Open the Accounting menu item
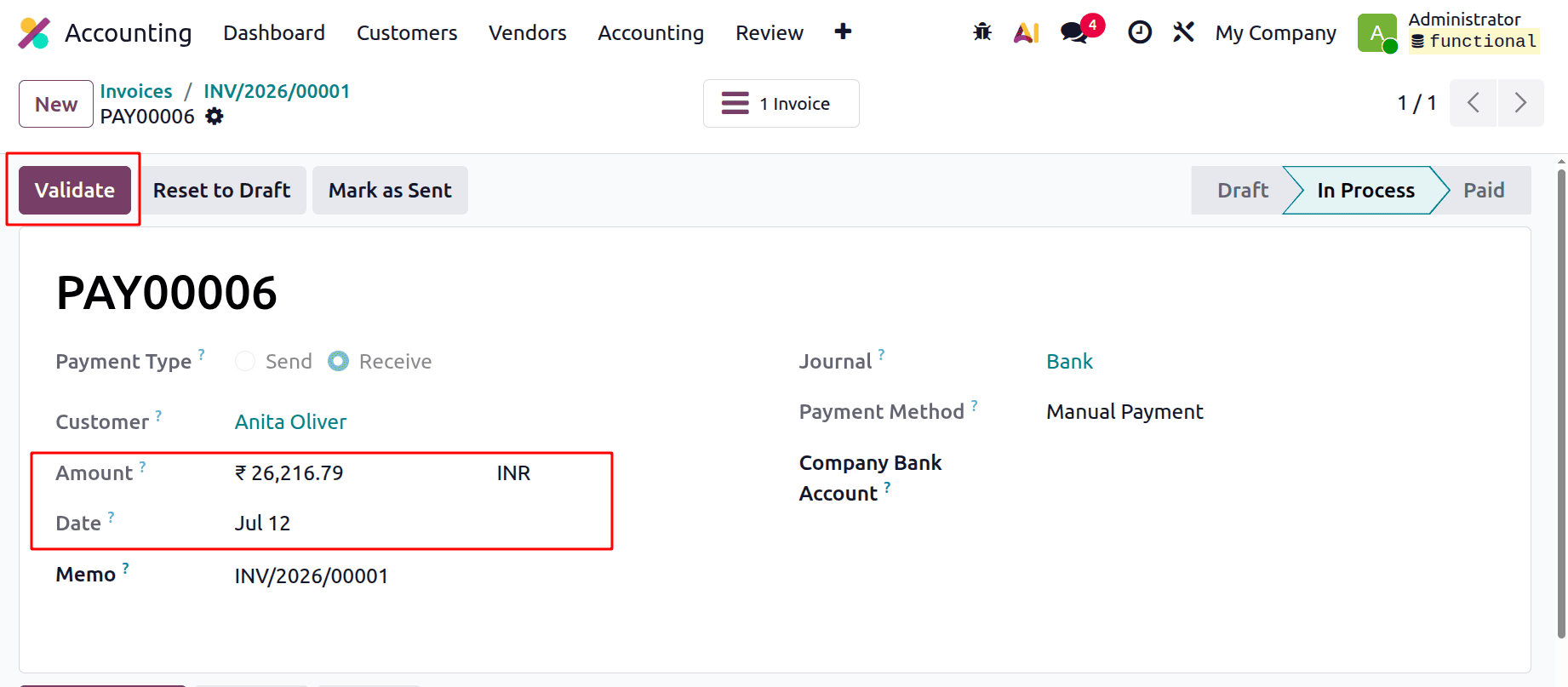 (650, 32)
